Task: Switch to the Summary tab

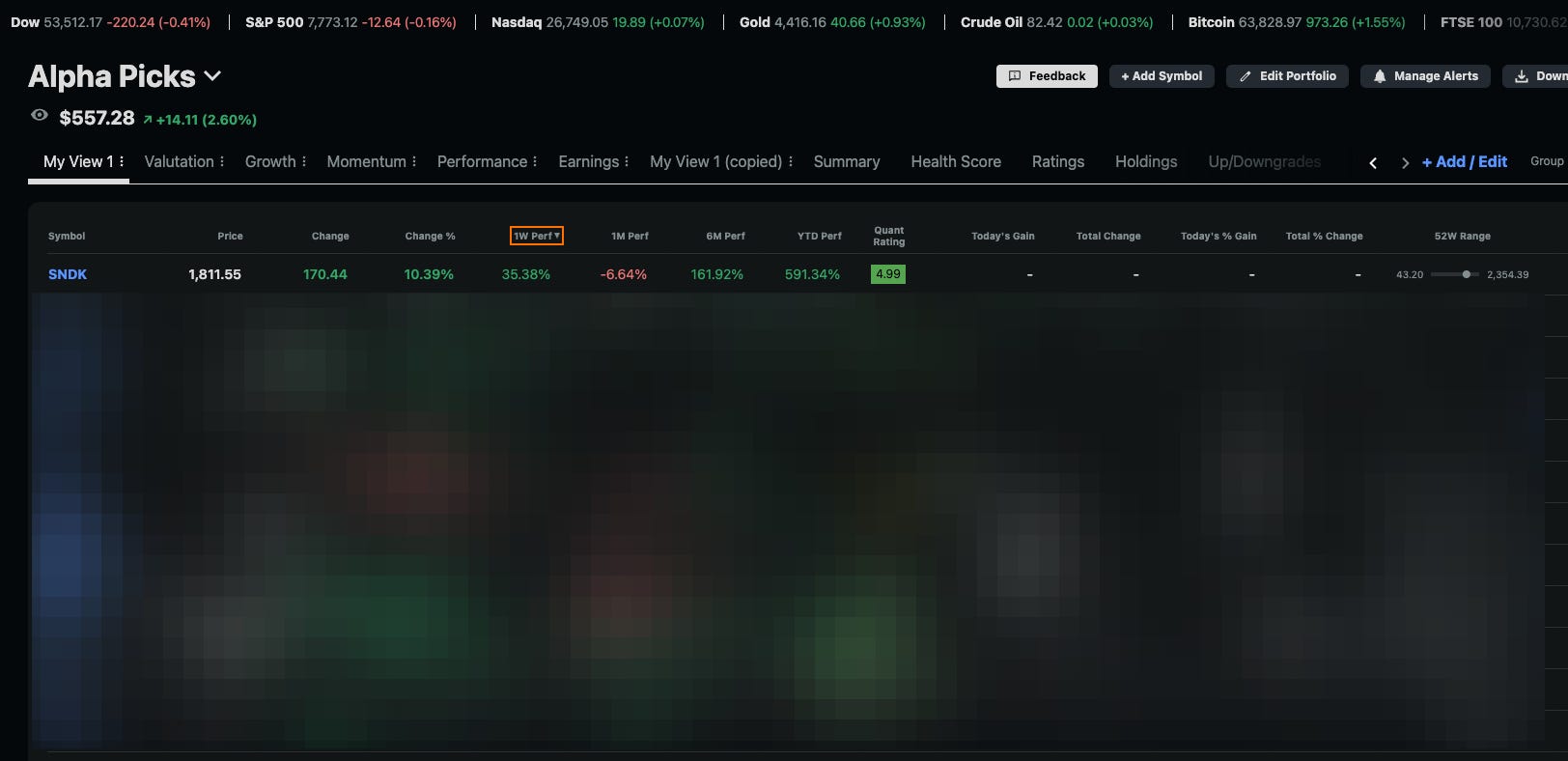Action: (847, 161)
